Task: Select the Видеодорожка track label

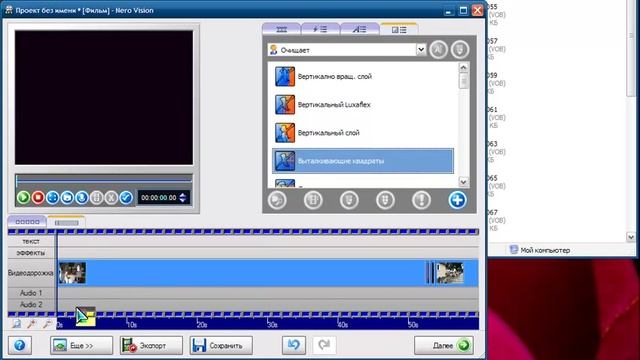Action: pyautogui.click(x=31, y=273)
